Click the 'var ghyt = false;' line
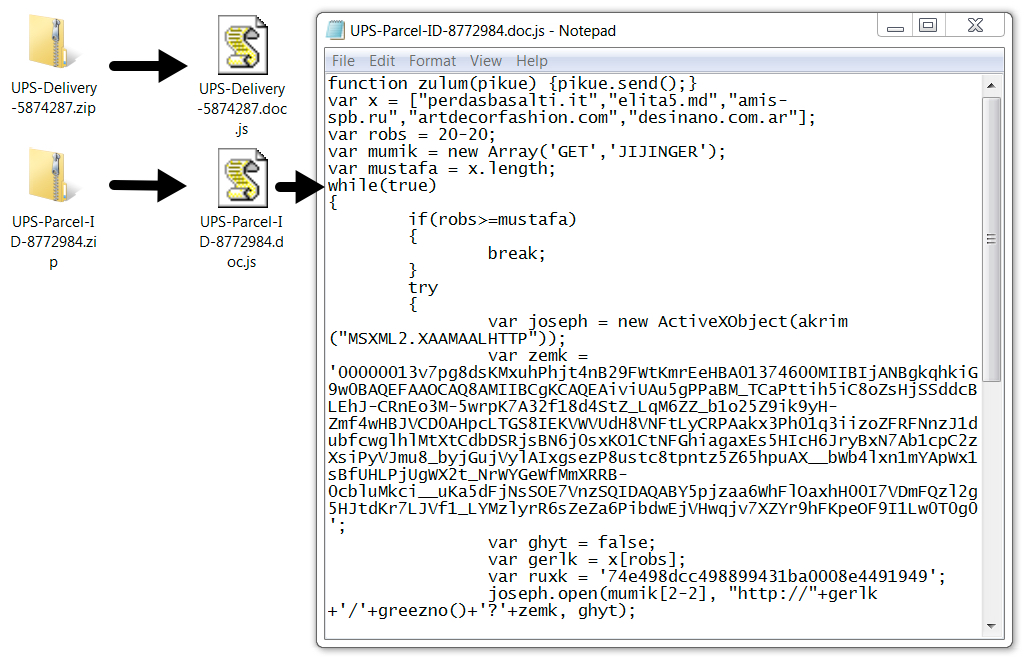Image resolution: width=1027 pixels, height=660 pixels. click(572, 543)
